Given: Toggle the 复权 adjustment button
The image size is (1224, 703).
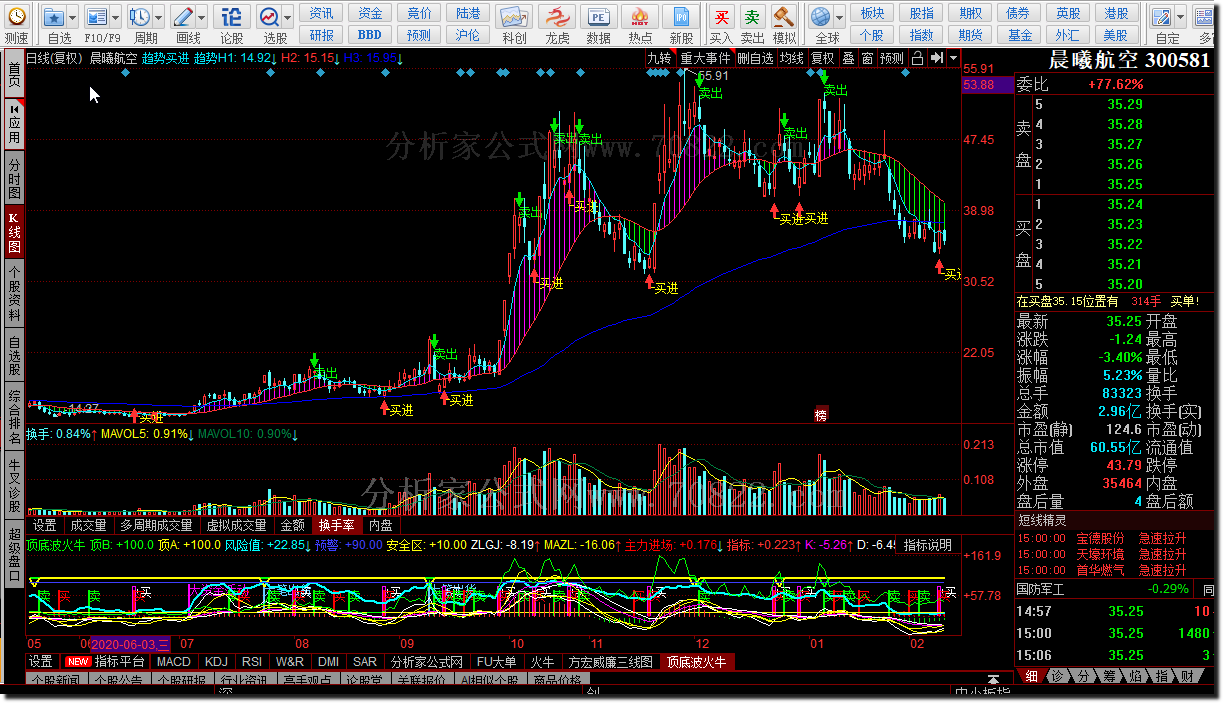Looking at the screenshot, I should (822, 58).
